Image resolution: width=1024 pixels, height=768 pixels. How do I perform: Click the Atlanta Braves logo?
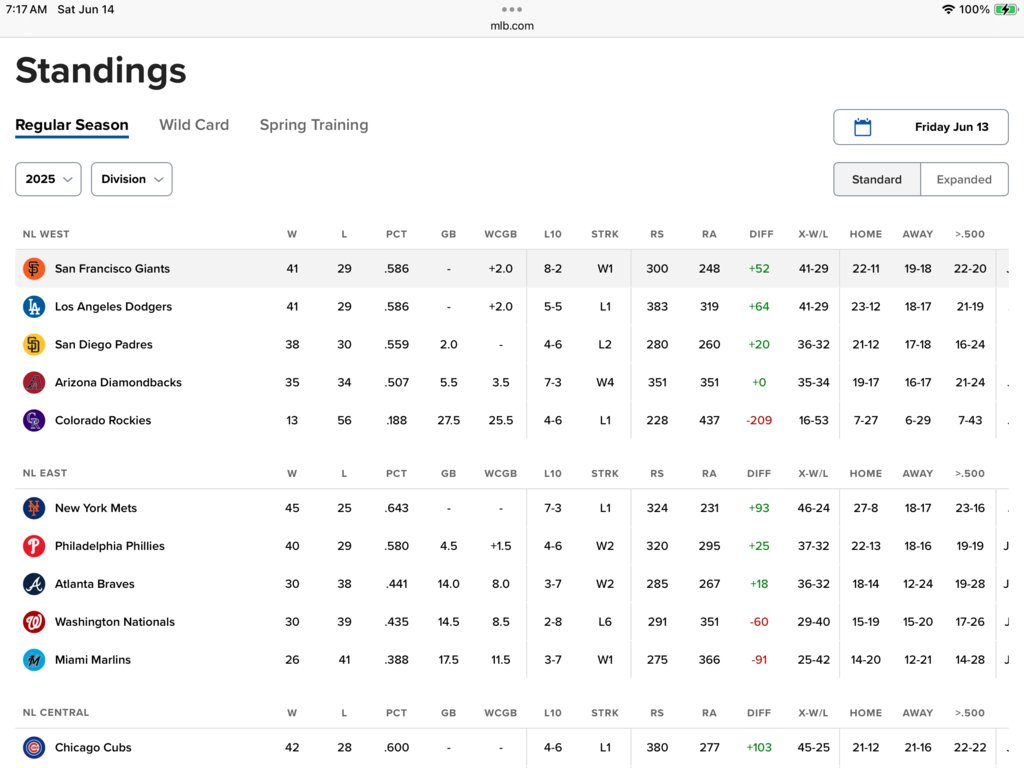pos(34,583)
